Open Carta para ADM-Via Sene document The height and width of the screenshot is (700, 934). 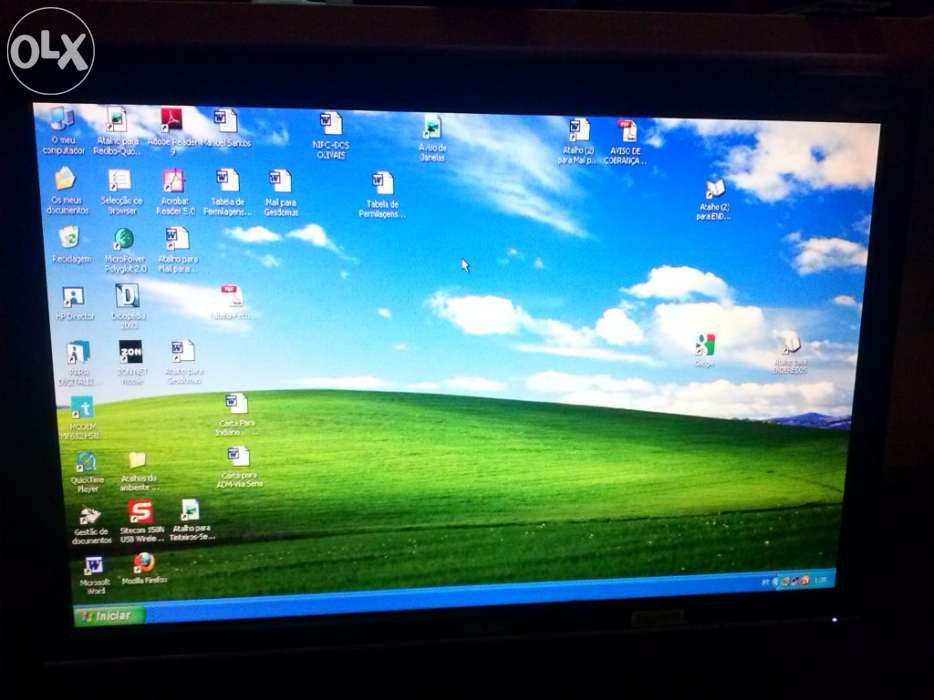coord(239,468)
